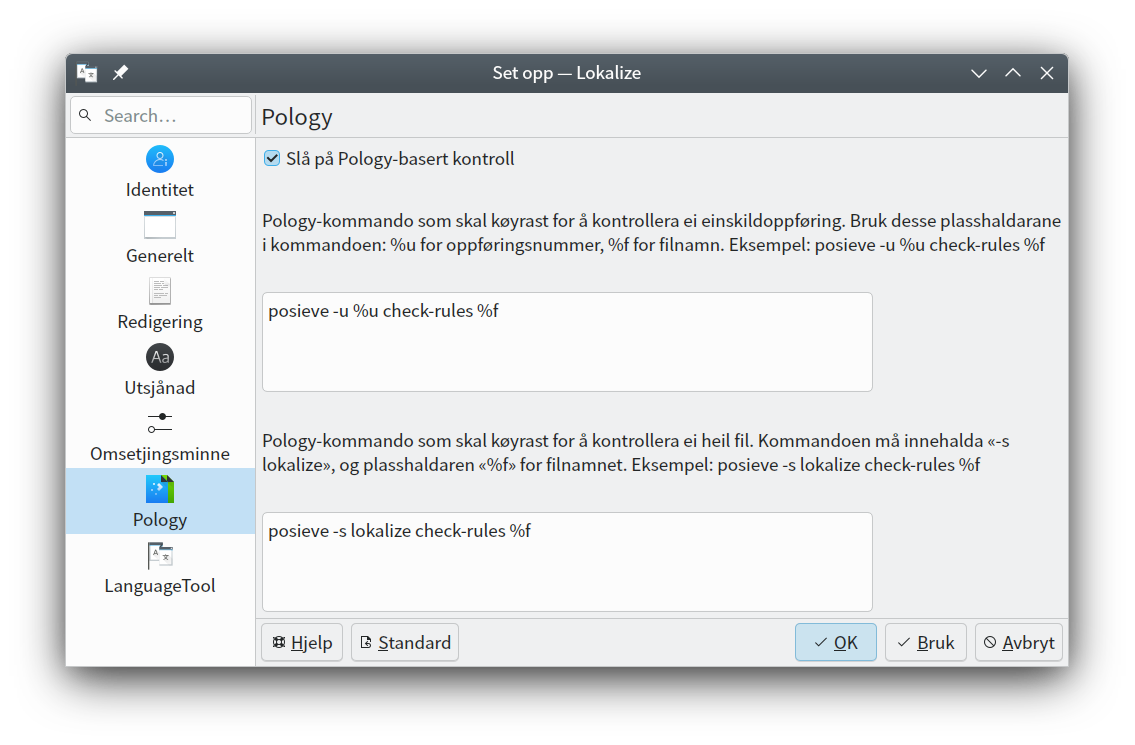Screen dimensions: 1135x745
Task: Focus the sidebar Search field
Action: [172, 116]
